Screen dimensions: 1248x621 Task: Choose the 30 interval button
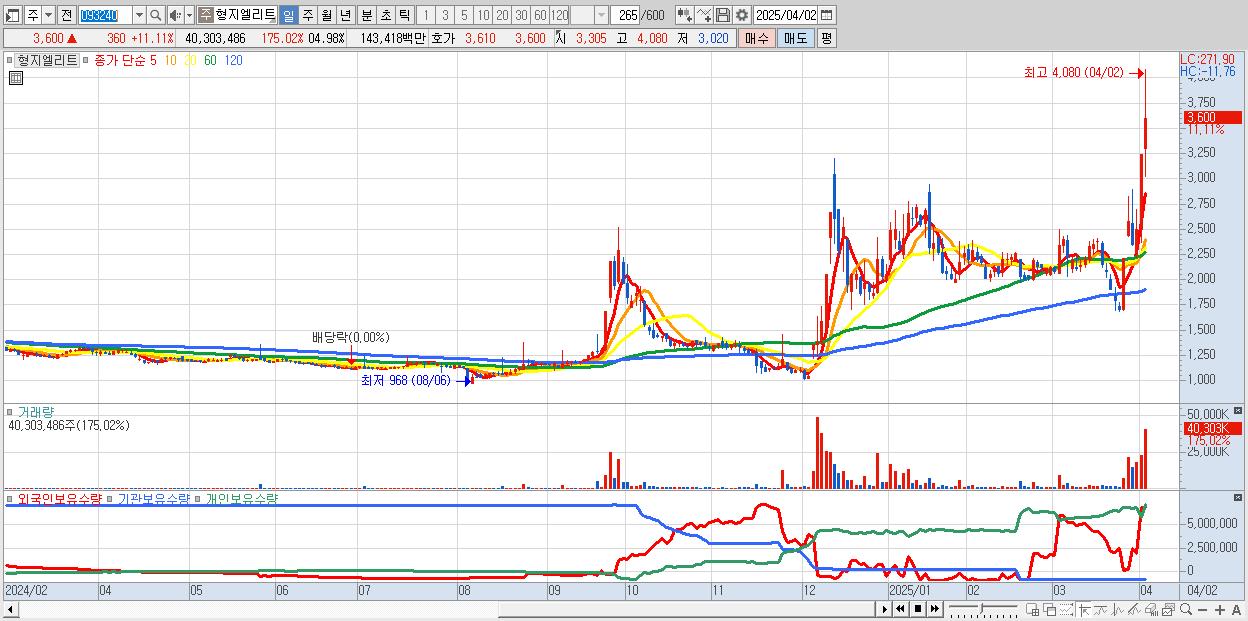(x=521, y=15)
